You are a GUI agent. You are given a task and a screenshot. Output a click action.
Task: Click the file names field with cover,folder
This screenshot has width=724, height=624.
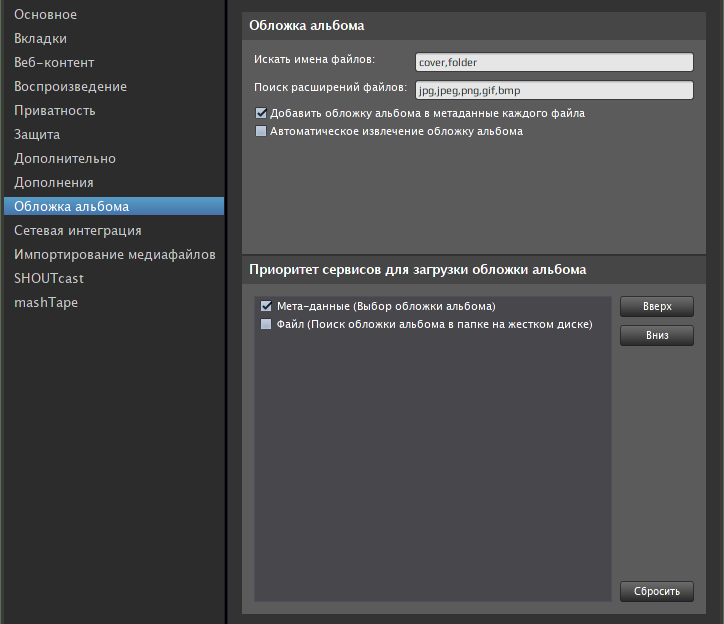554,62
